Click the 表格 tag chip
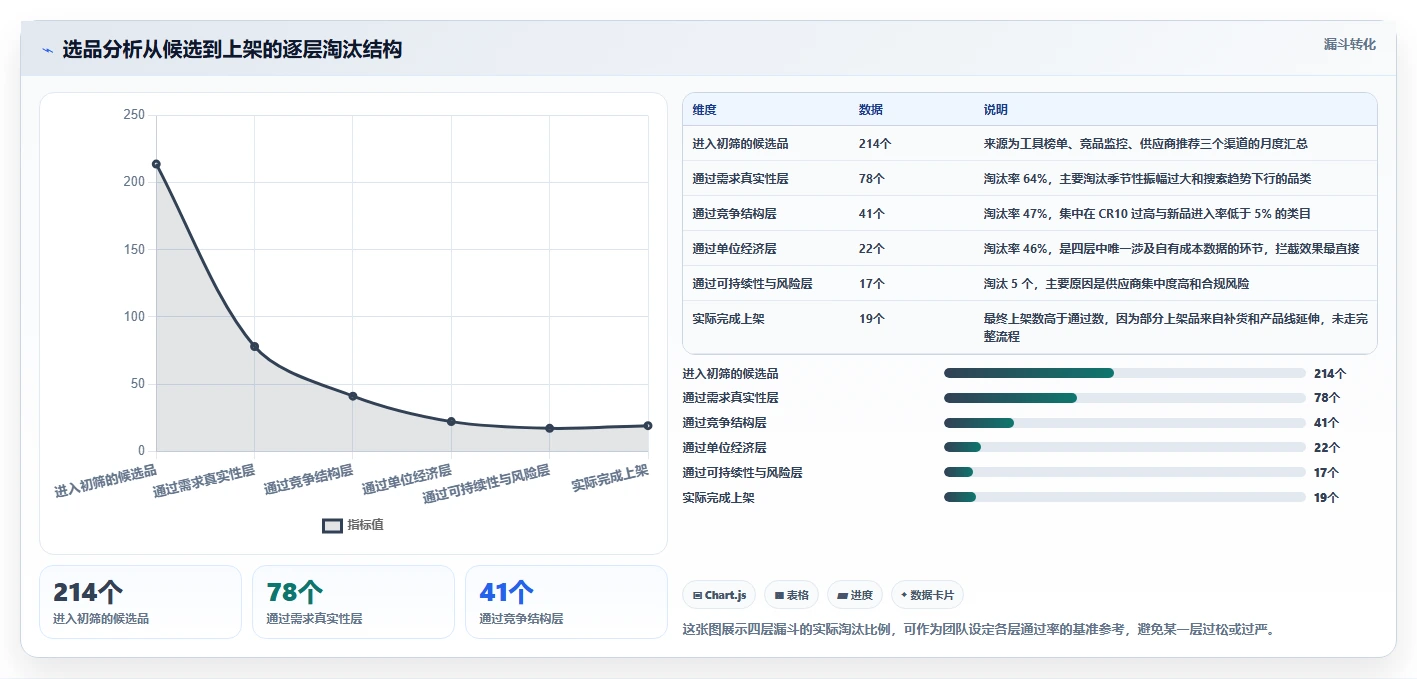Image resolution: width=1417 pixels, height=679 pixels. tap(791, 595)
